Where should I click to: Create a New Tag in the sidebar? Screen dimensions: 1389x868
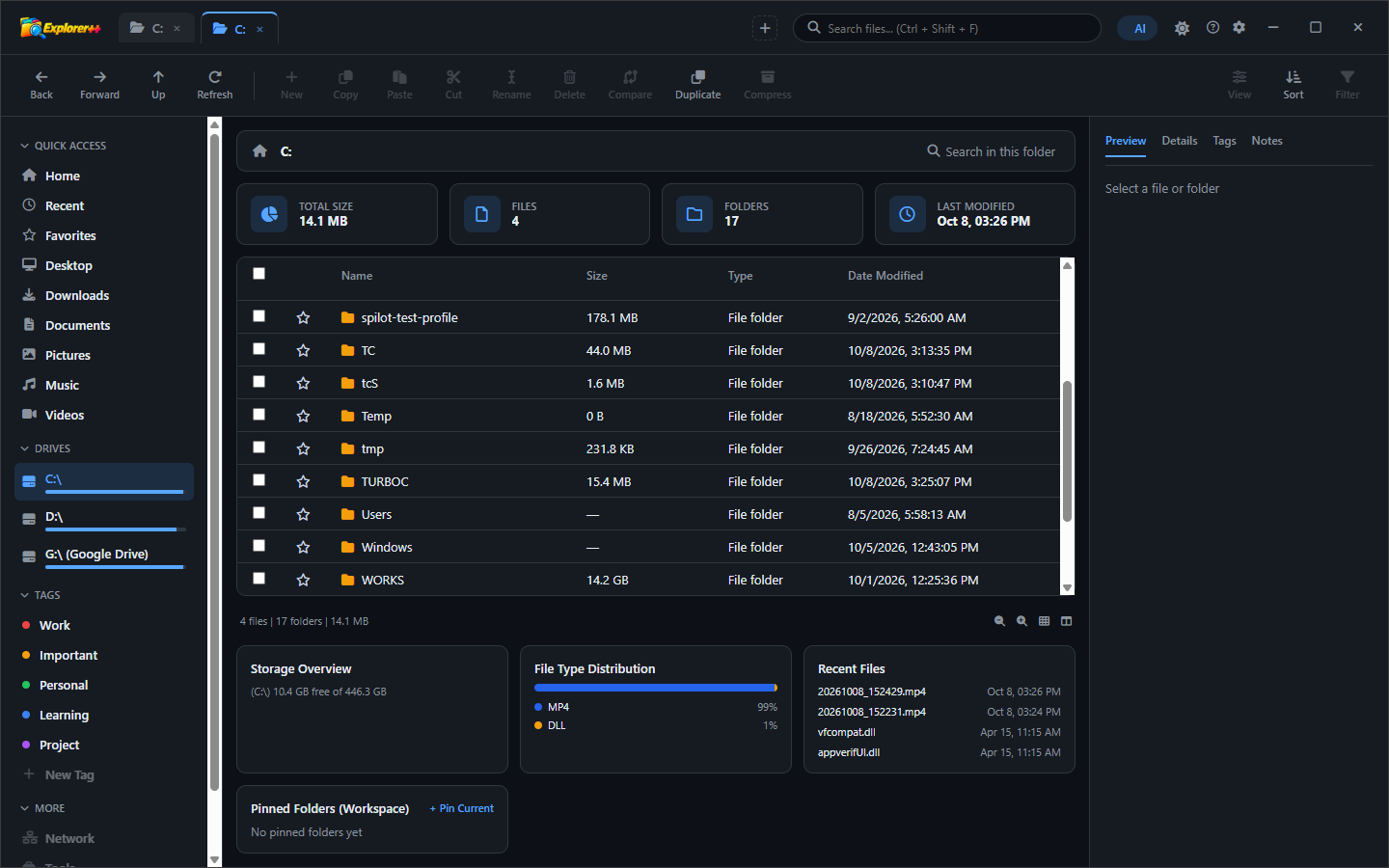[x=69, y=774]
